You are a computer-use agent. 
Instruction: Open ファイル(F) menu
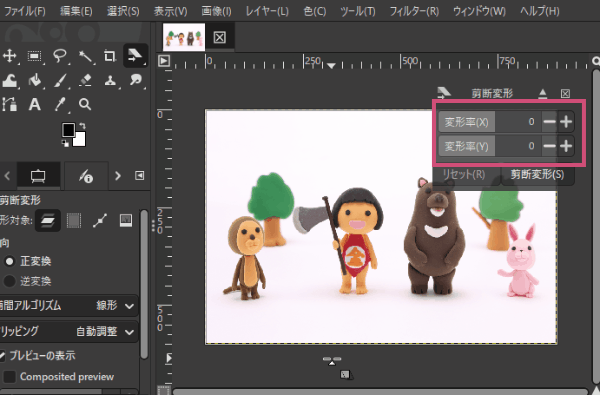pos(25,11)
